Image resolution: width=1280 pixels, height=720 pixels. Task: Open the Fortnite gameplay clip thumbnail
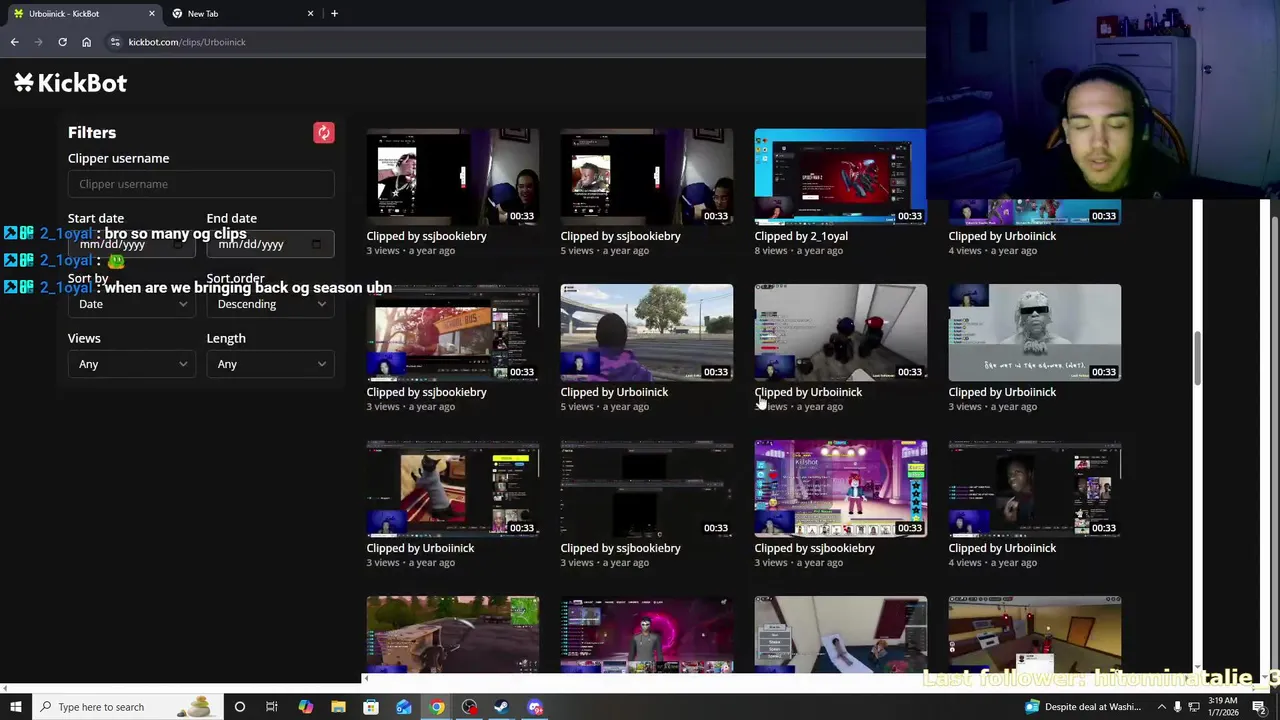[452, 634]
